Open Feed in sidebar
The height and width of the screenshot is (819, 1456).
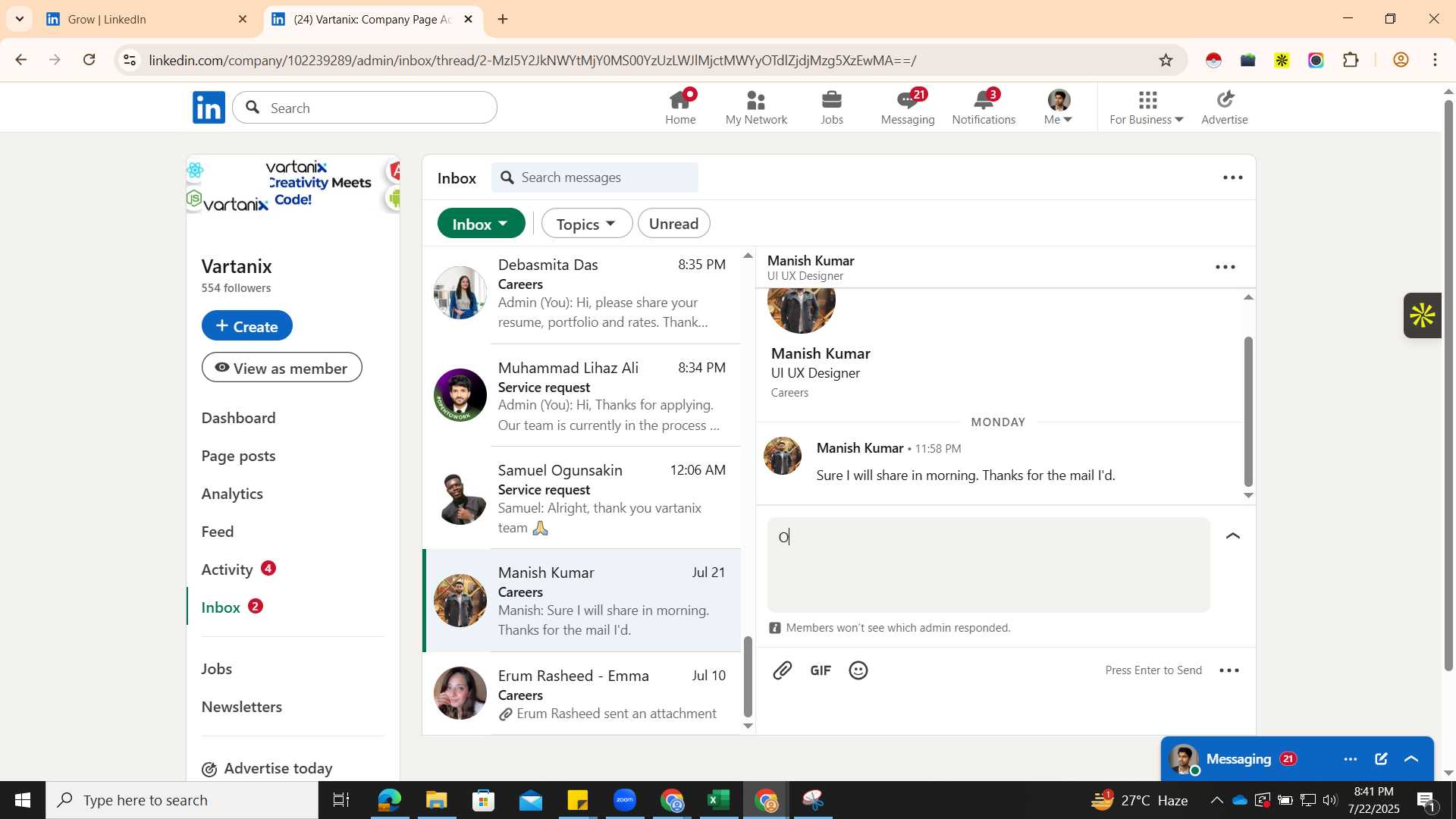pyautogui.click(x=218, y=532)
